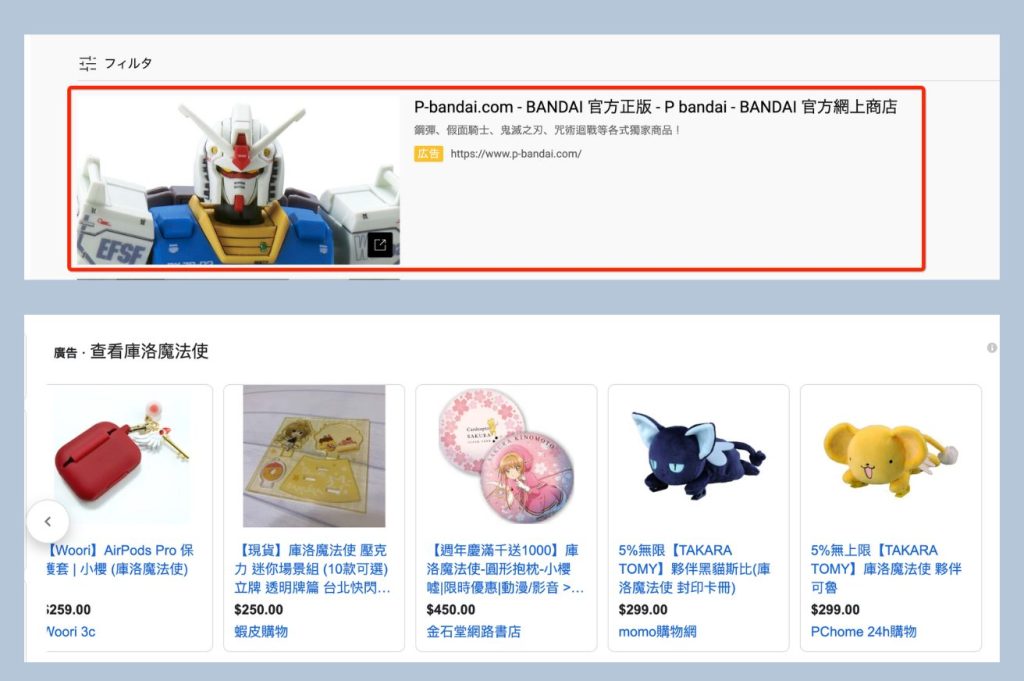Open the acrylic mini scene set image
1024x681 pixels.
click(314, 456)
